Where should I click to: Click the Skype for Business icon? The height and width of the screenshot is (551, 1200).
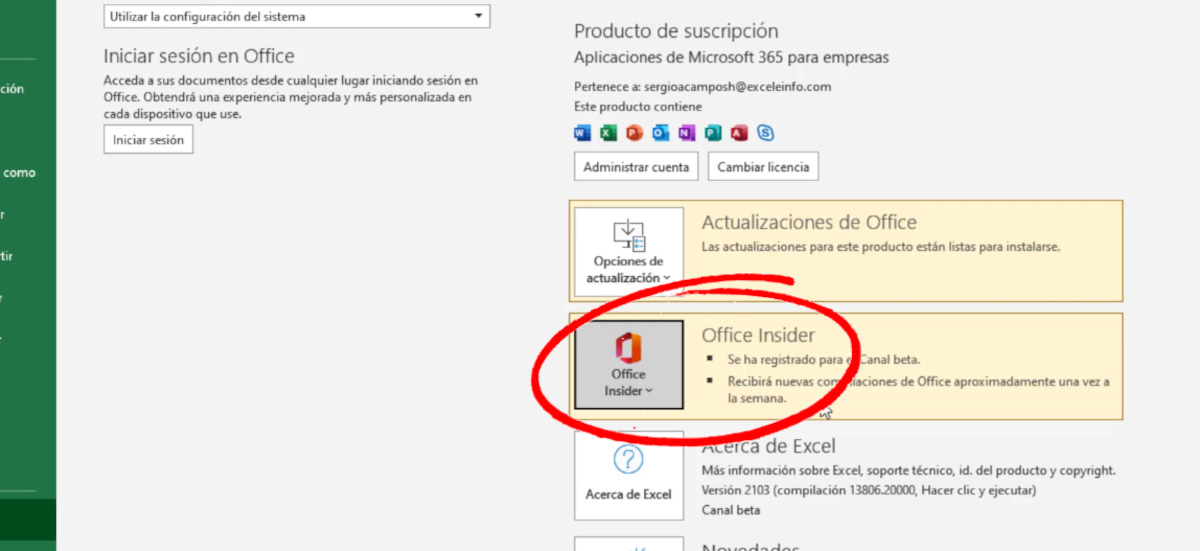[x=765, y=133]
